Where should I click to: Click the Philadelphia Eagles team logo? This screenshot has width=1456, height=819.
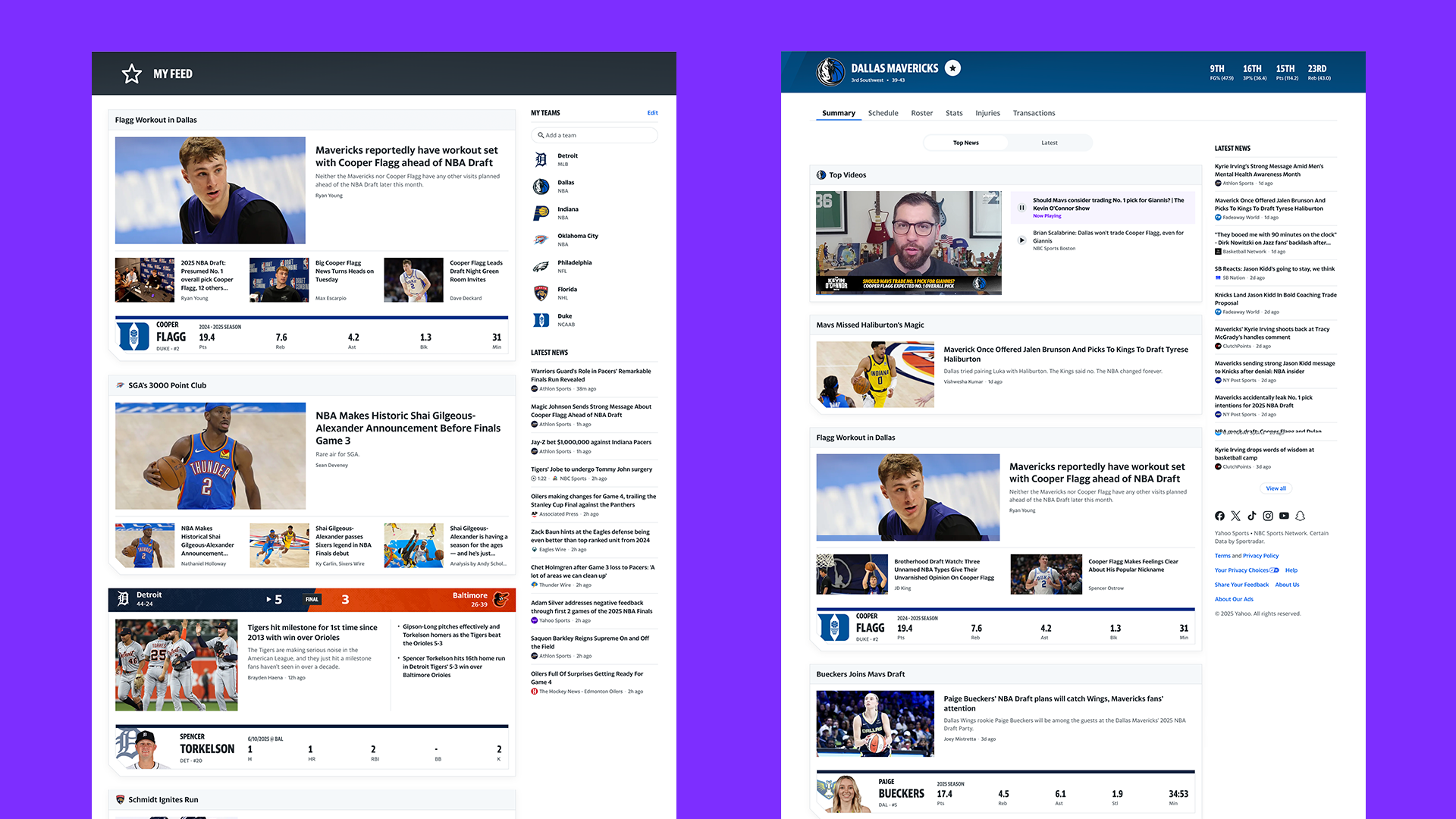[541, 266]
